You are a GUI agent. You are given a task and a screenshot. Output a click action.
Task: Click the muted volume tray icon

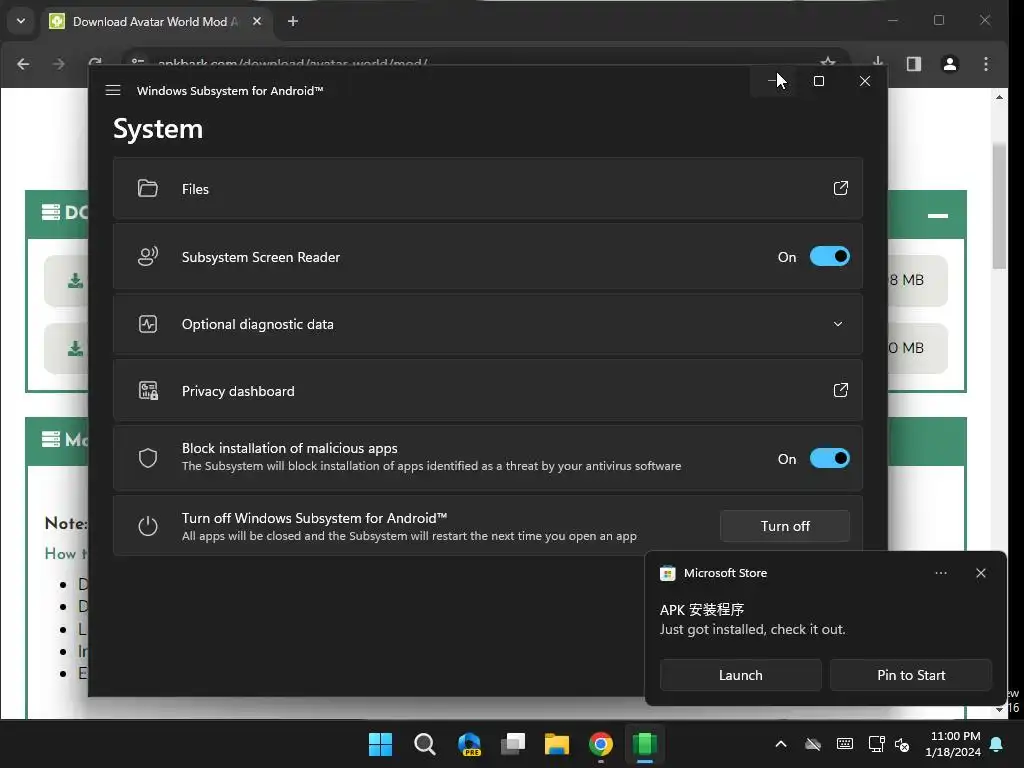point(902,744)
